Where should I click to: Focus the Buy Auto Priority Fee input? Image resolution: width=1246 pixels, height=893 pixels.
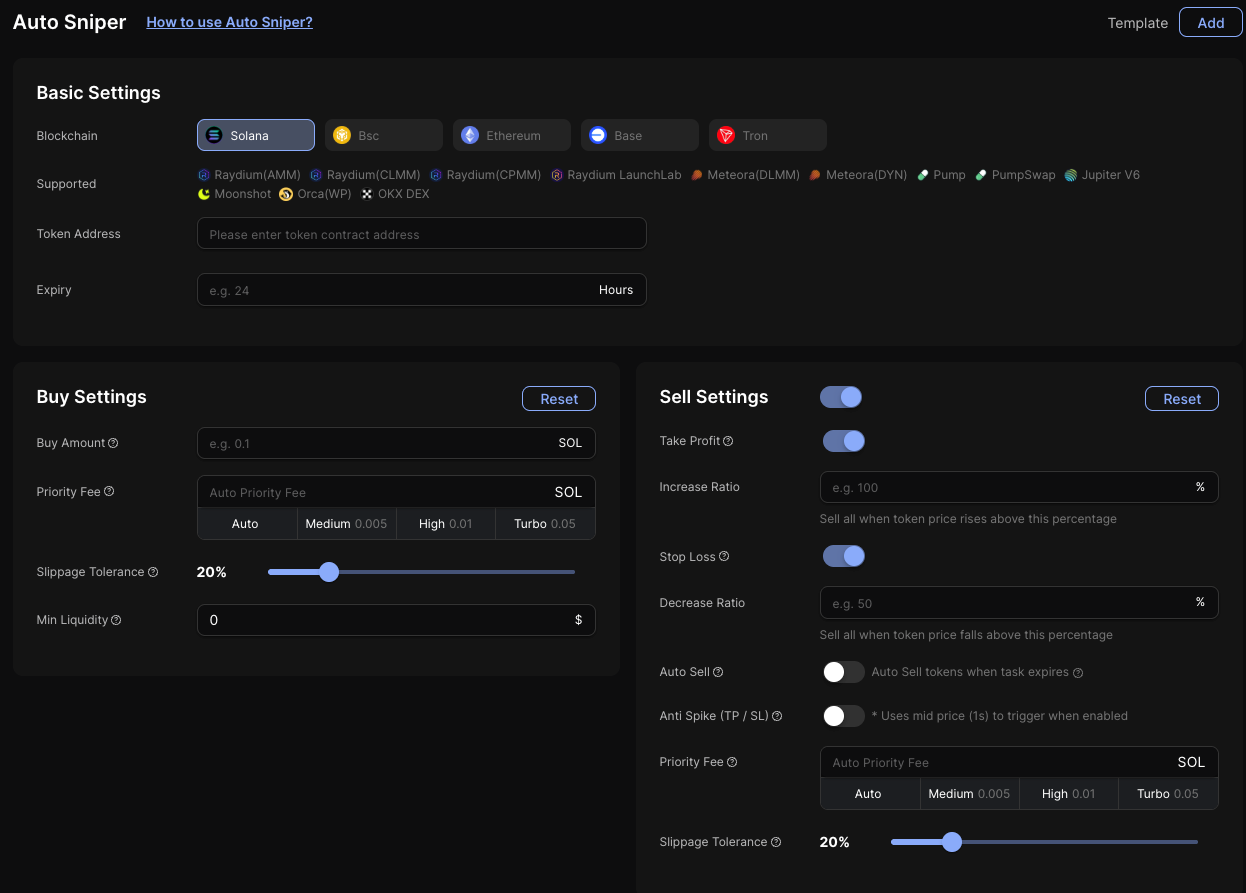click(x=396, y=492)
